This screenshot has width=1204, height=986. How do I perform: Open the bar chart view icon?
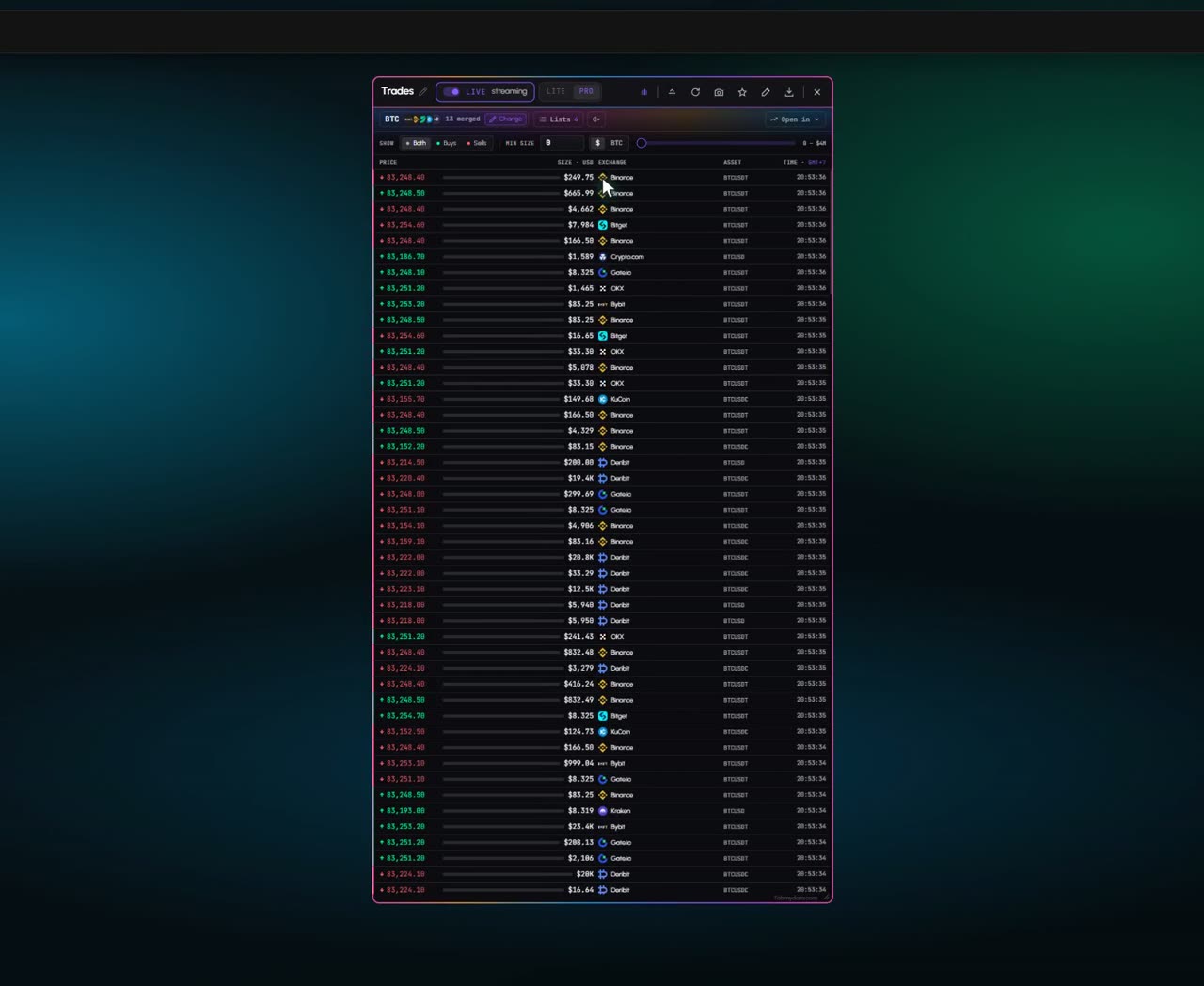click(644, 92)
